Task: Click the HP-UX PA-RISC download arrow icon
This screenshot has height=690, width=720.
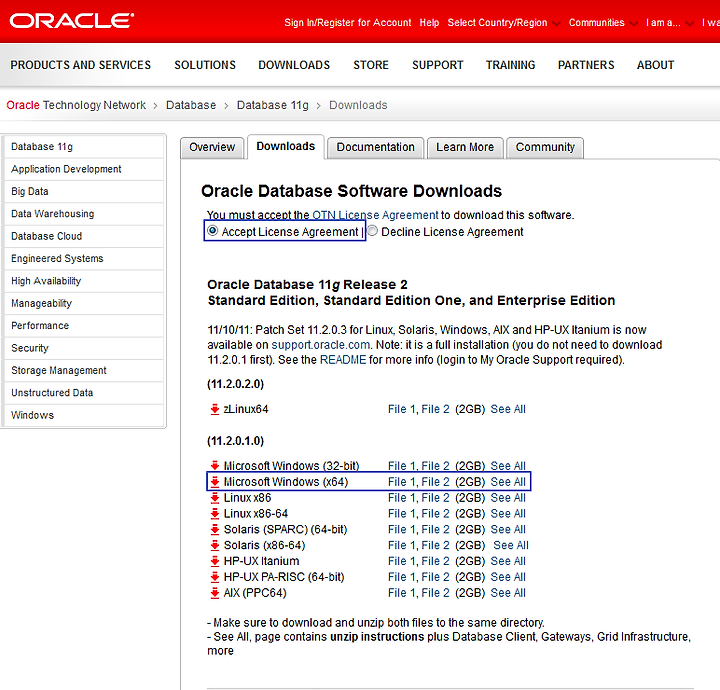Action: pos(214,577)
